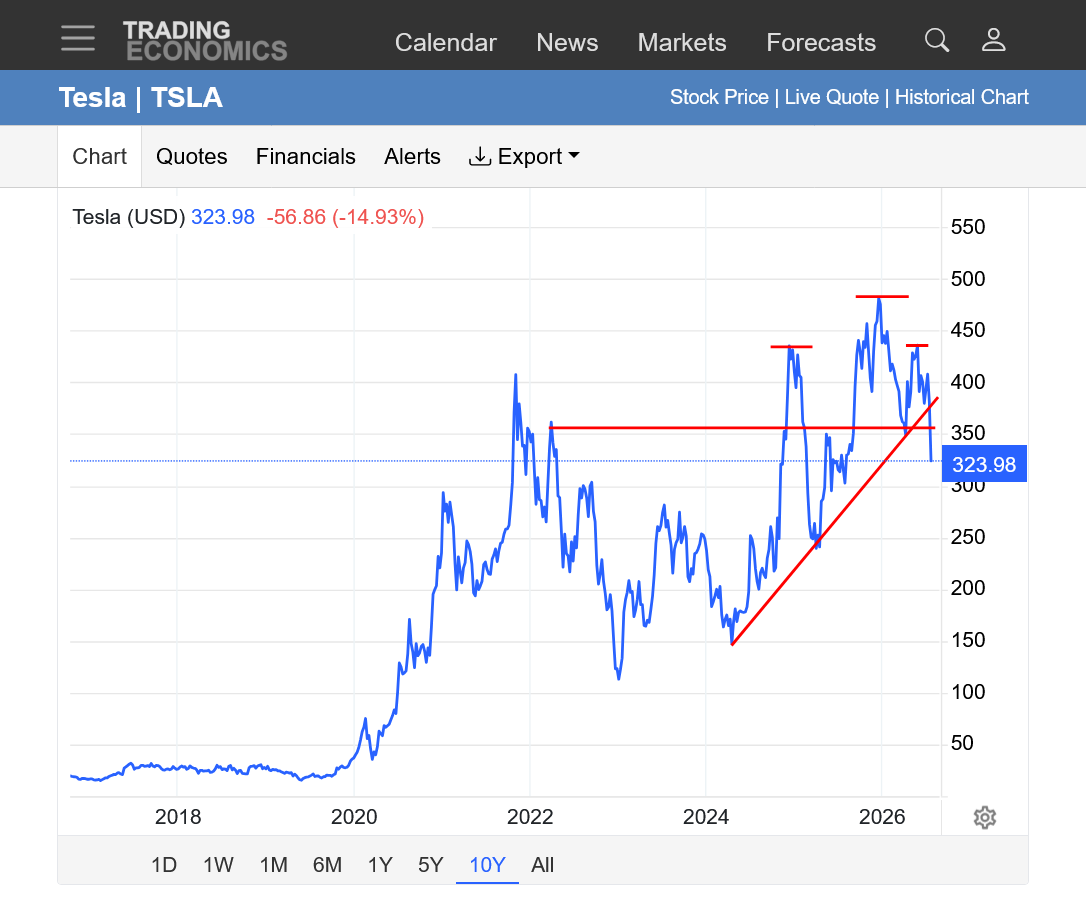The height and width of the screenshot is (901, 1086).
Task: Click the 2018 x-axis label
Action: (178, 817)
